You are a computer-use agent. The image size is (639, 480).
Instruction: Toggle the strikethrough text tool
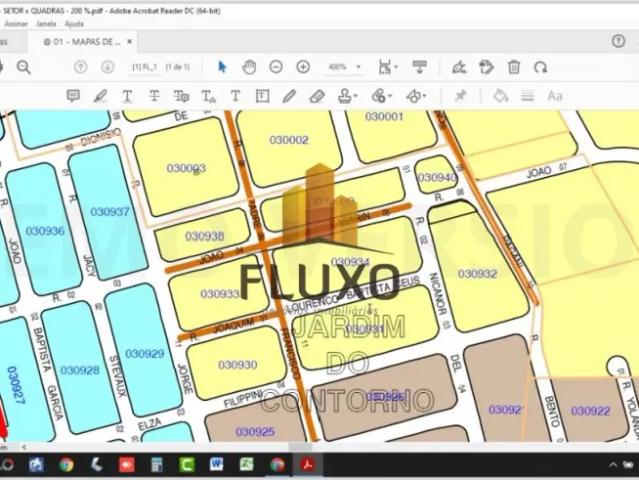click(154, 96)
